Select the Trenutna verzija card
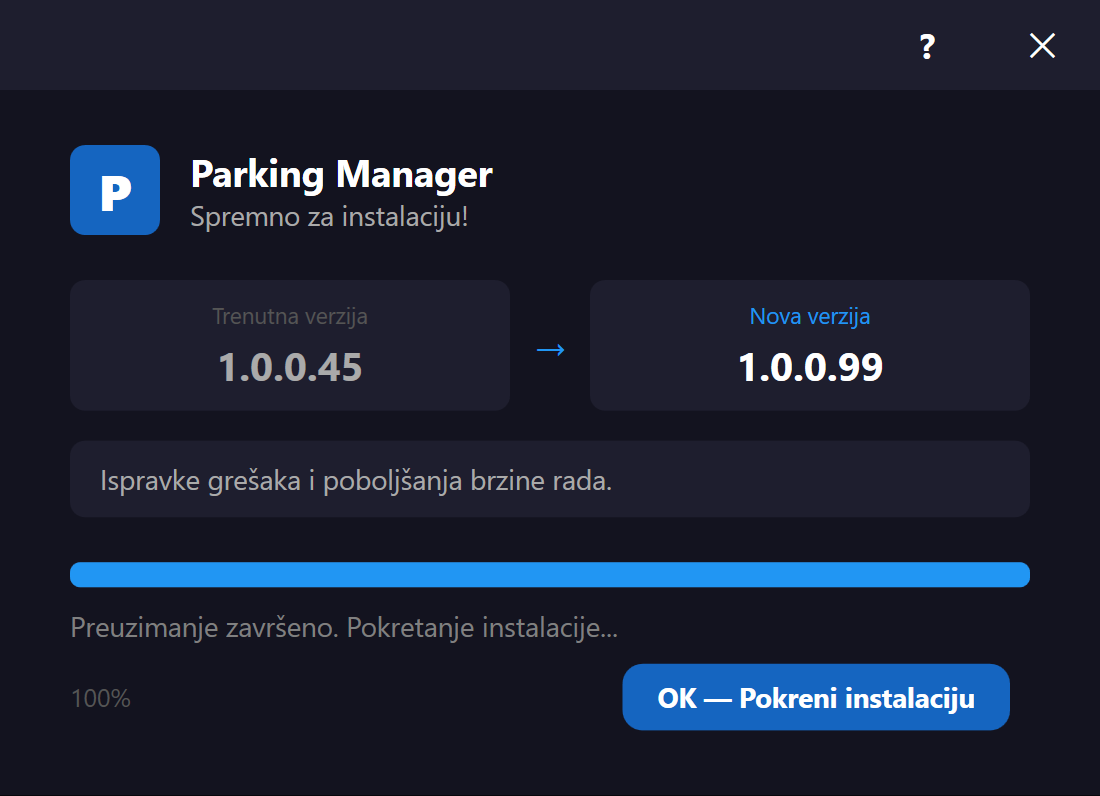Image resolution: width=1100 pixels, height=796 pixels. pyautogui.click(x=290, y=345)
